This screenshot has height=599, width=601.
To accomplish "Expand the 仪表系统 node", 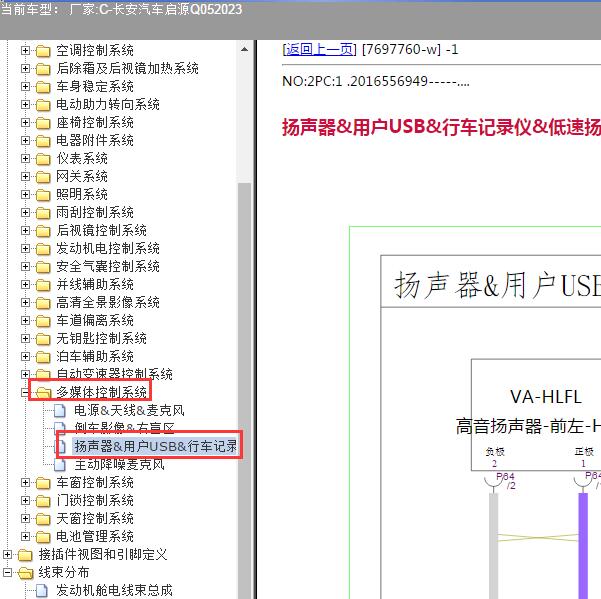I will click(25, 159).
